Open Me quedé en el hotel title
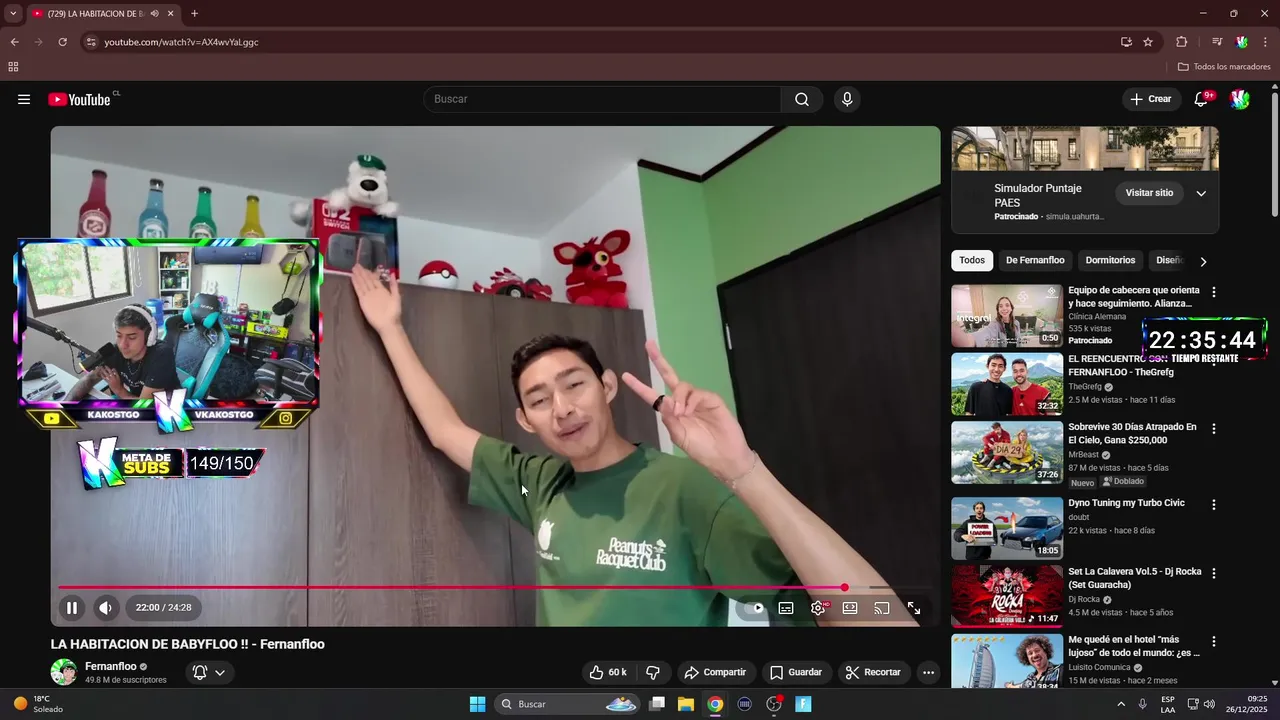Screen dimensions: 1280x720 [1134, 646]
